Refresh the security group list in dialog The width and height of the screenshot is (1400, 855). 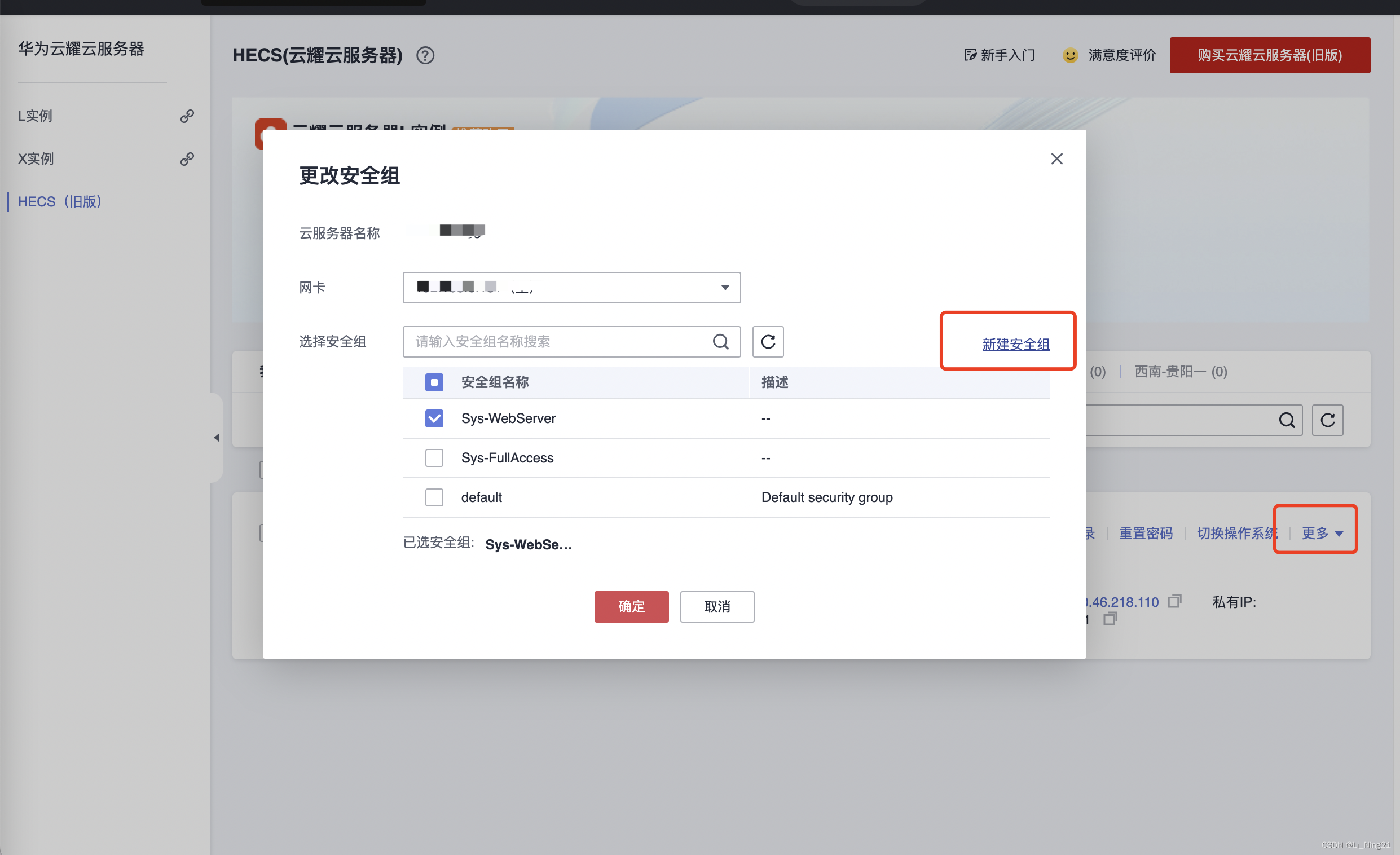pyautogui.click(x=768, y=341)
